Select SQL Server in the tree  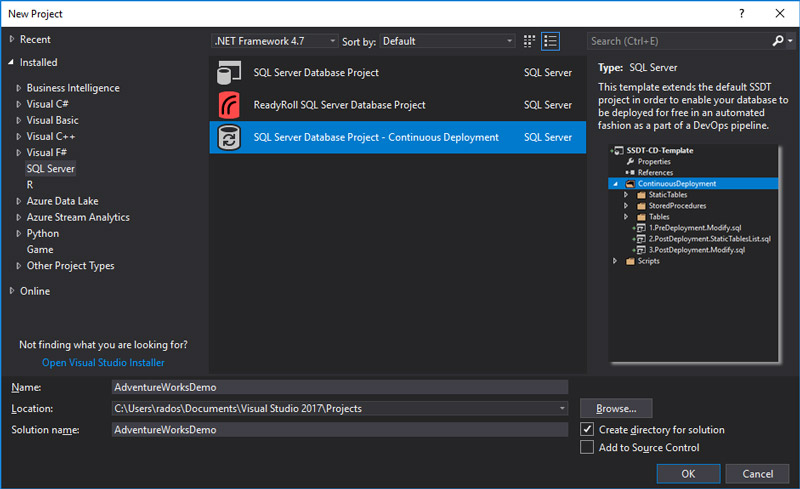coord(51,168)
